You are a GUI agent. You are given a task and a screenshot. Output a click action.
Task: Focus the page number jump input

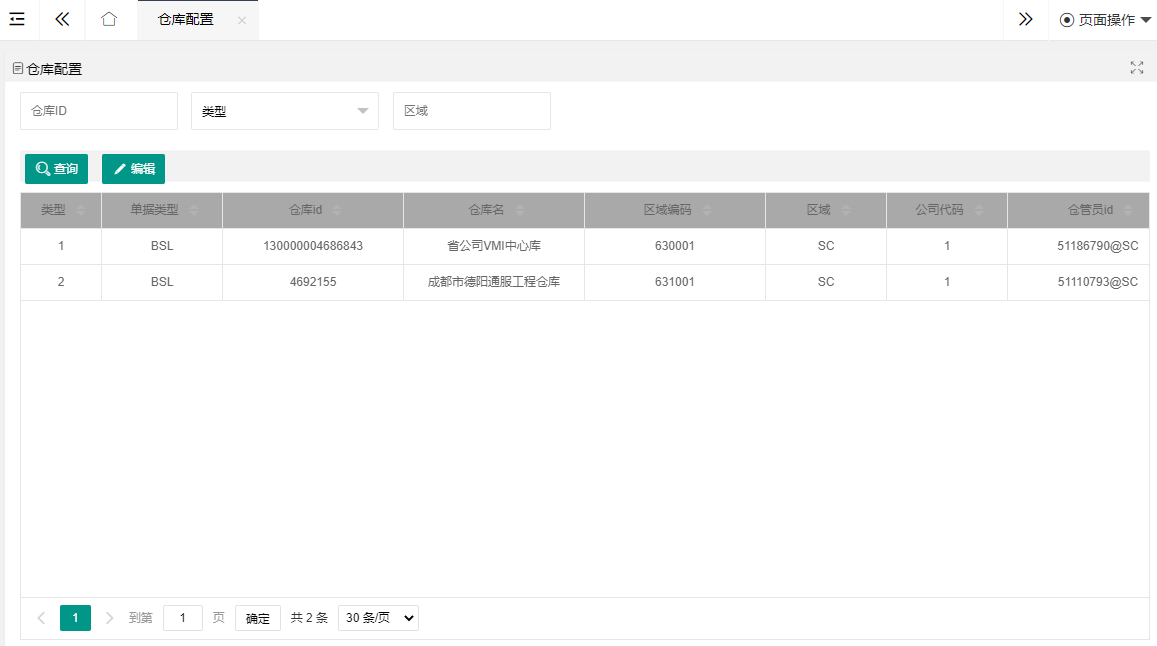tap(182, 618)
